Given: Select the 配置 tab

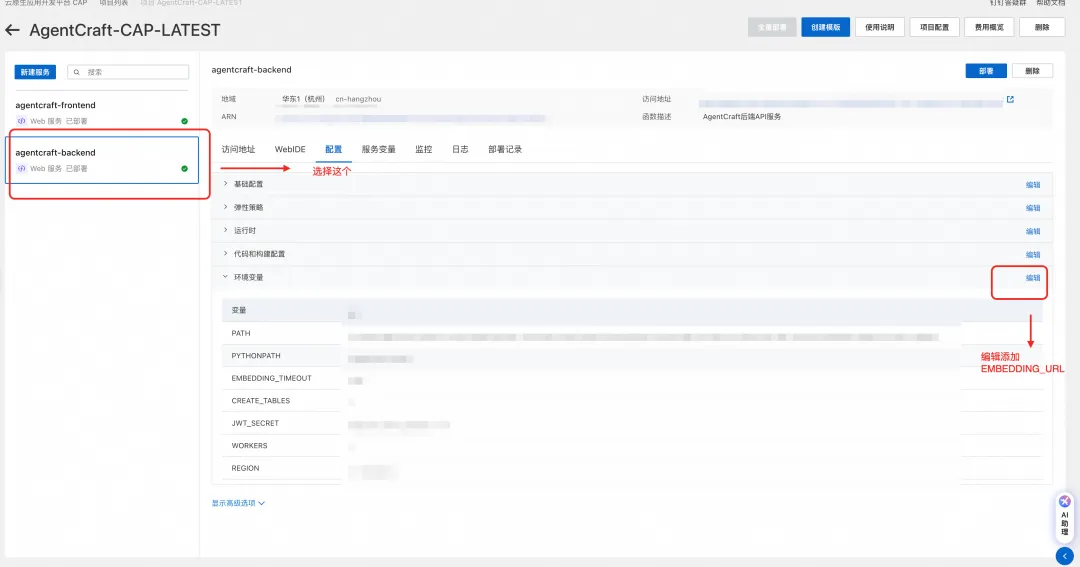Looking at the screenshot, I should pyautogui.click(x=333, y=150).
